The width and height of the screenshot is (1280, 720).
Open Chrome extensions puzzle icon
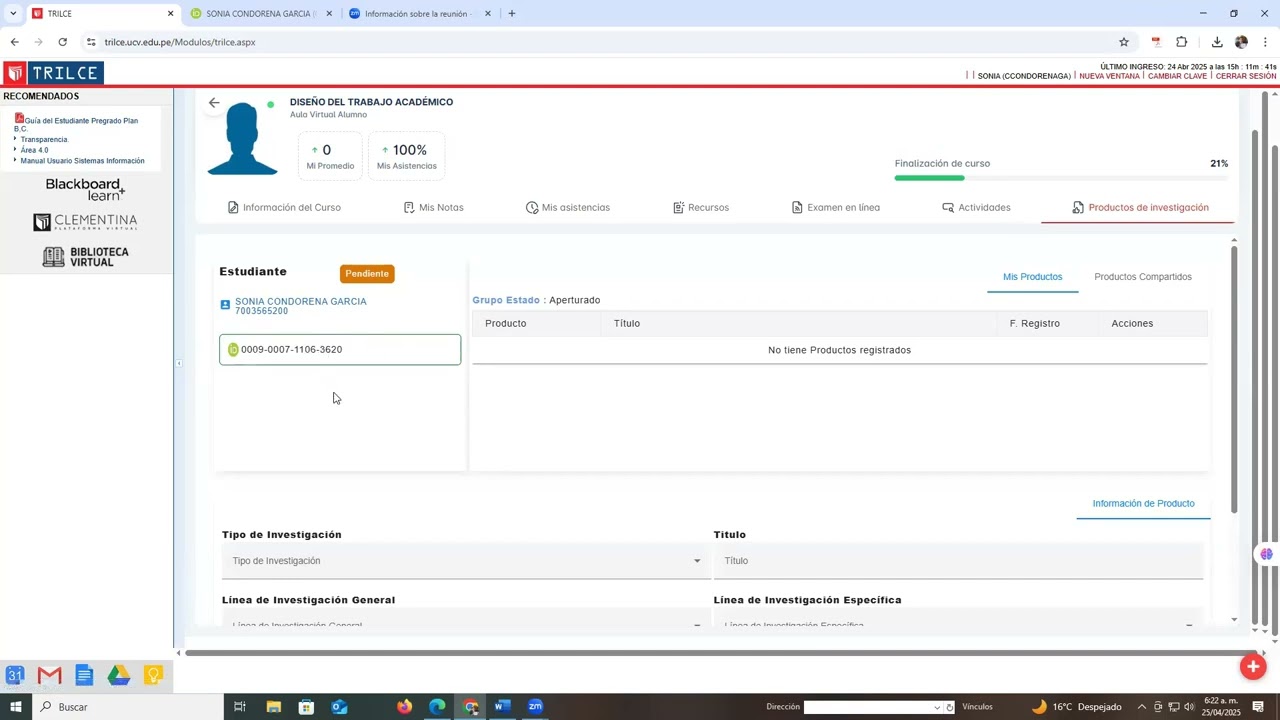1181,42
